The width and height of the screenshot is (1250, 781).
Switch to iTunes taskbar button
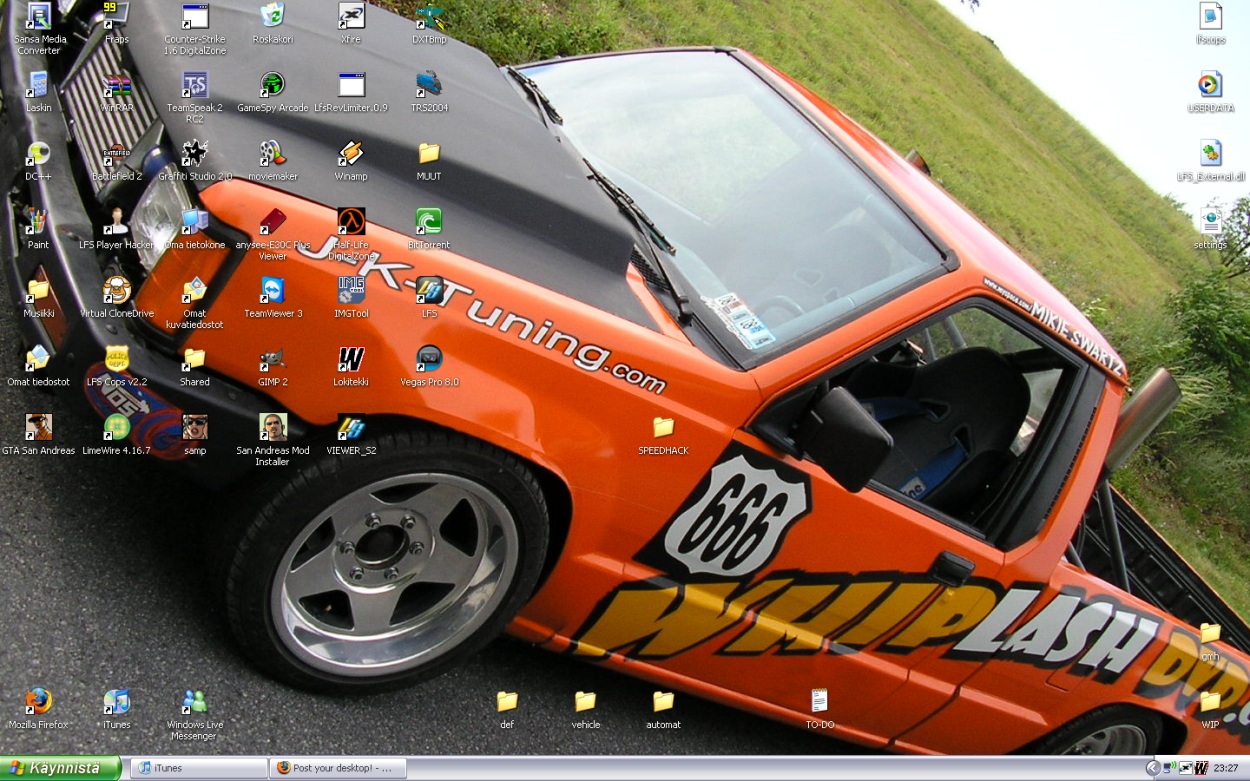point(200,768)
